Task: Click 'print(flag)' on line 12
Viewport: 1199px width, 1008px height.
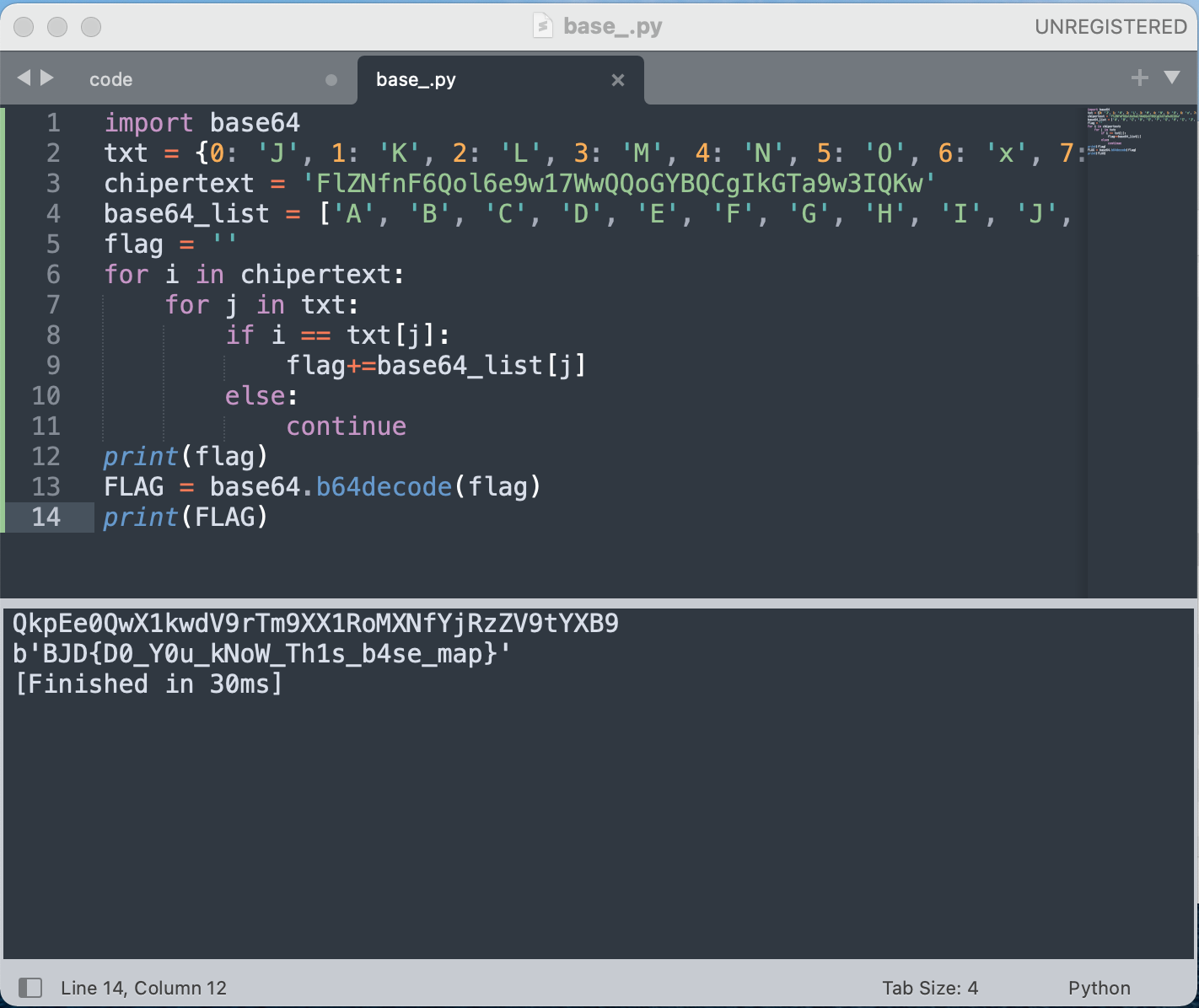Action: pyautogui.click(x=185, y=457)
